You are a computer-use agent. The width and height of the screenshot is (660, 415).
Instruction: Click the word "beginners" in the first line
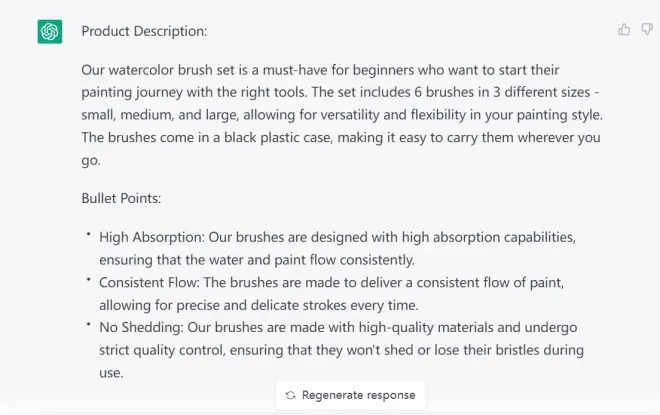click(383, 70)
